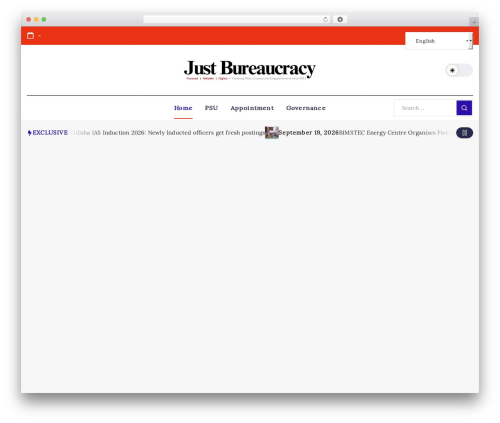This screenshot has height=423, width=500.
Task: Open the English language dropdown
Action: [x=439, y=41]
